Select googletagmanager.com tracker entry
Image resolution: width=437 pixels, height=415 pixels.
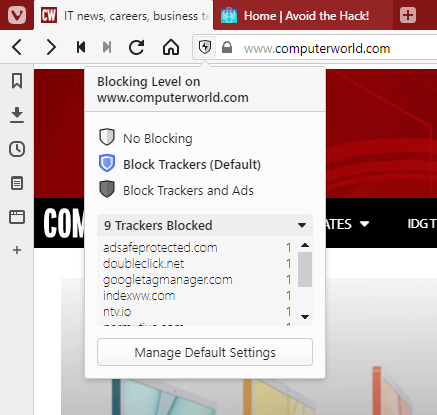click(x=197, y=280)
